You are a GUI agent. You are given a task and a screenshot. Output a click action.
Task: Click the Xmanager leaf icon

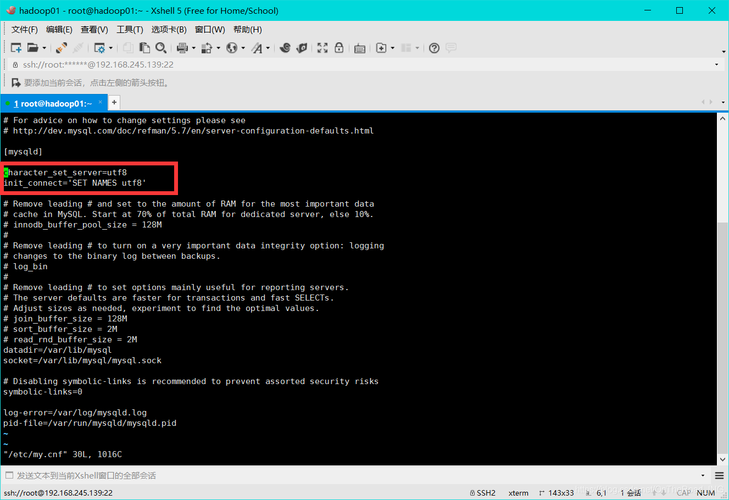[302, 48]
